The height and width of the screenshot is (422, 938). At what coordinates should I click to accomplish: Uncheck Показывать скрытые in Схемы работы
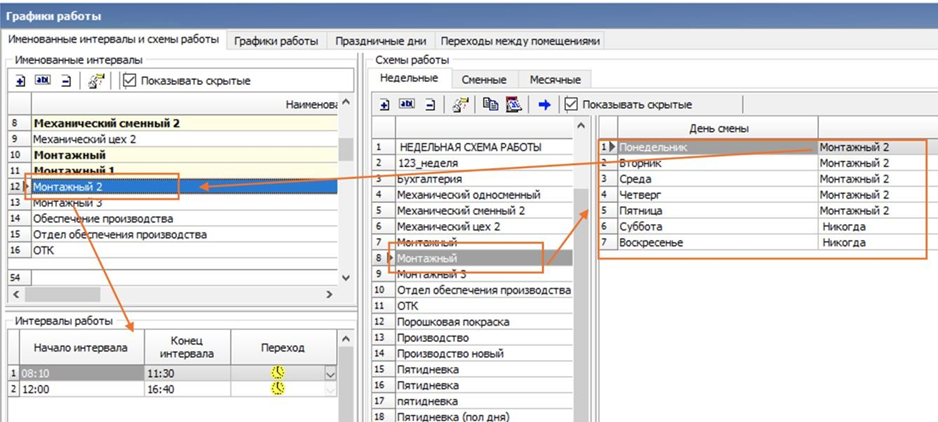[x=572, y=104]
